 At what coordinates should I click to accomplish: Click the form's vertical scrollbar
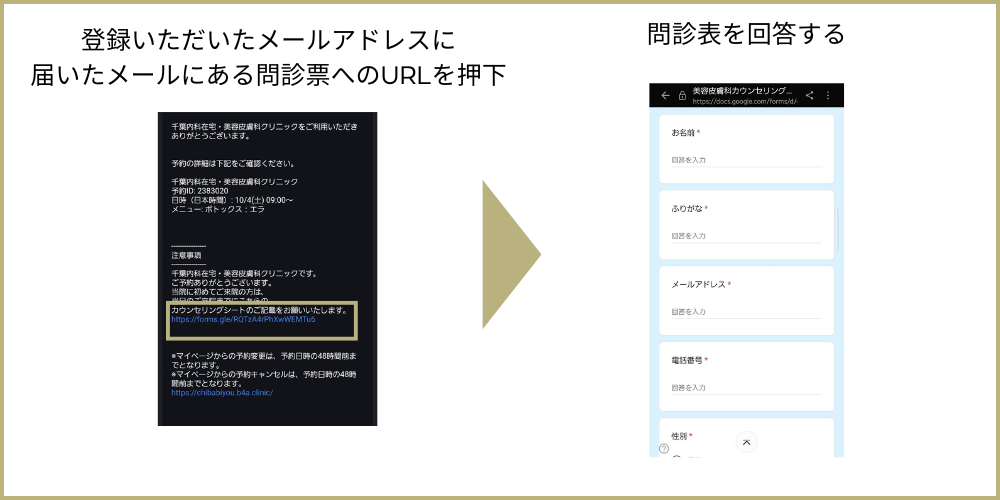coord(837,230)
